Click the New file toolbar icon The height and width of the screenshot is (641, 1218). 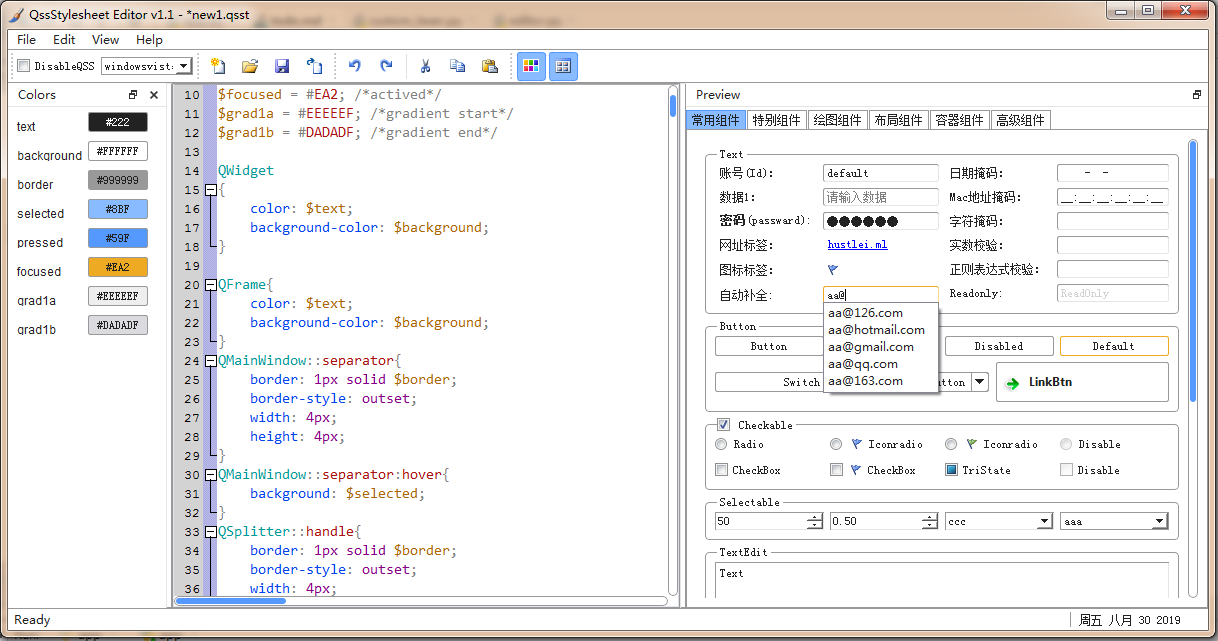tap(218, 66)
